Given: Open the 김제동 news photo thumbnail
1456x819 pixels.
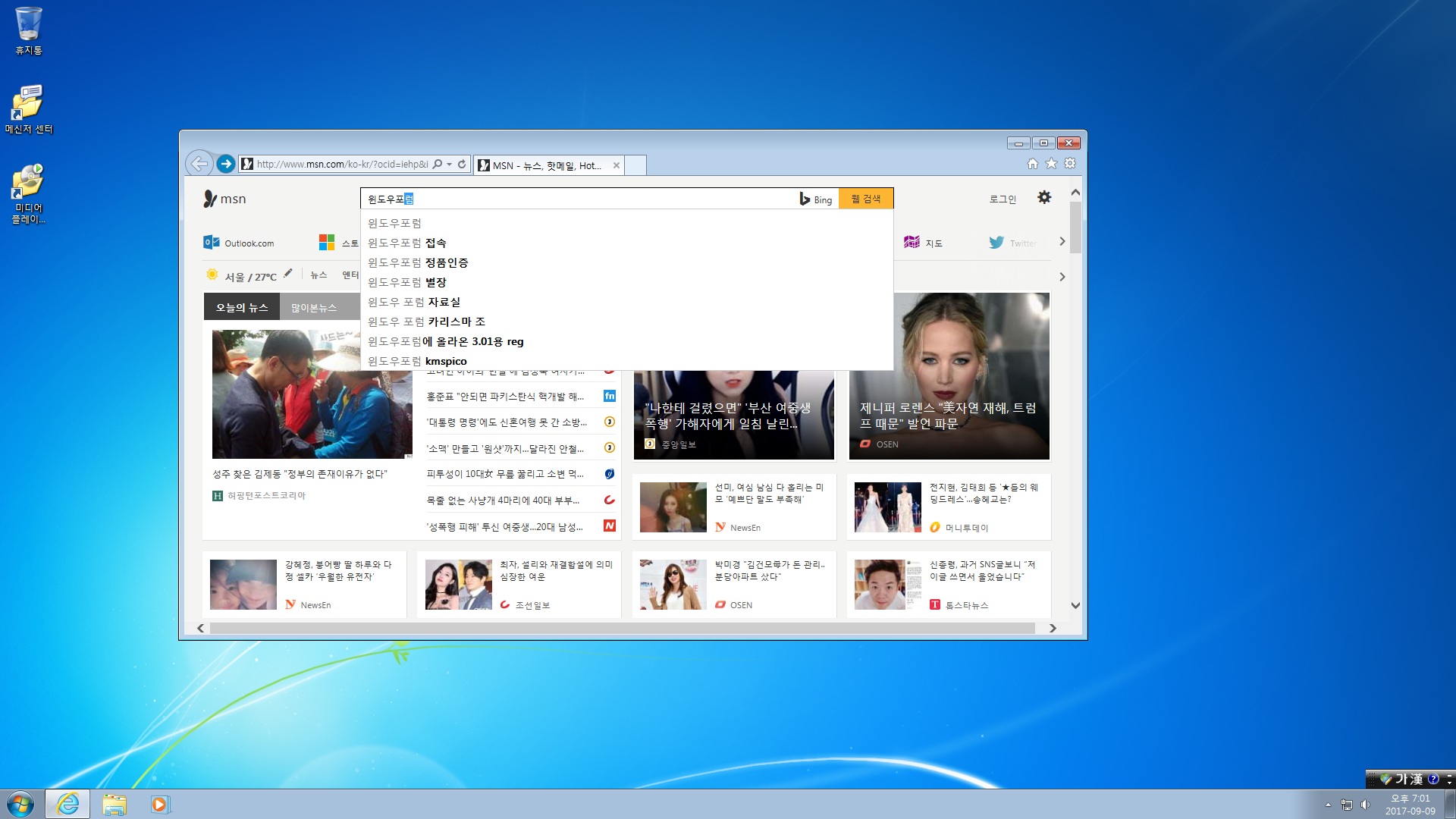Looking at the screenshot, I should 312,394.
